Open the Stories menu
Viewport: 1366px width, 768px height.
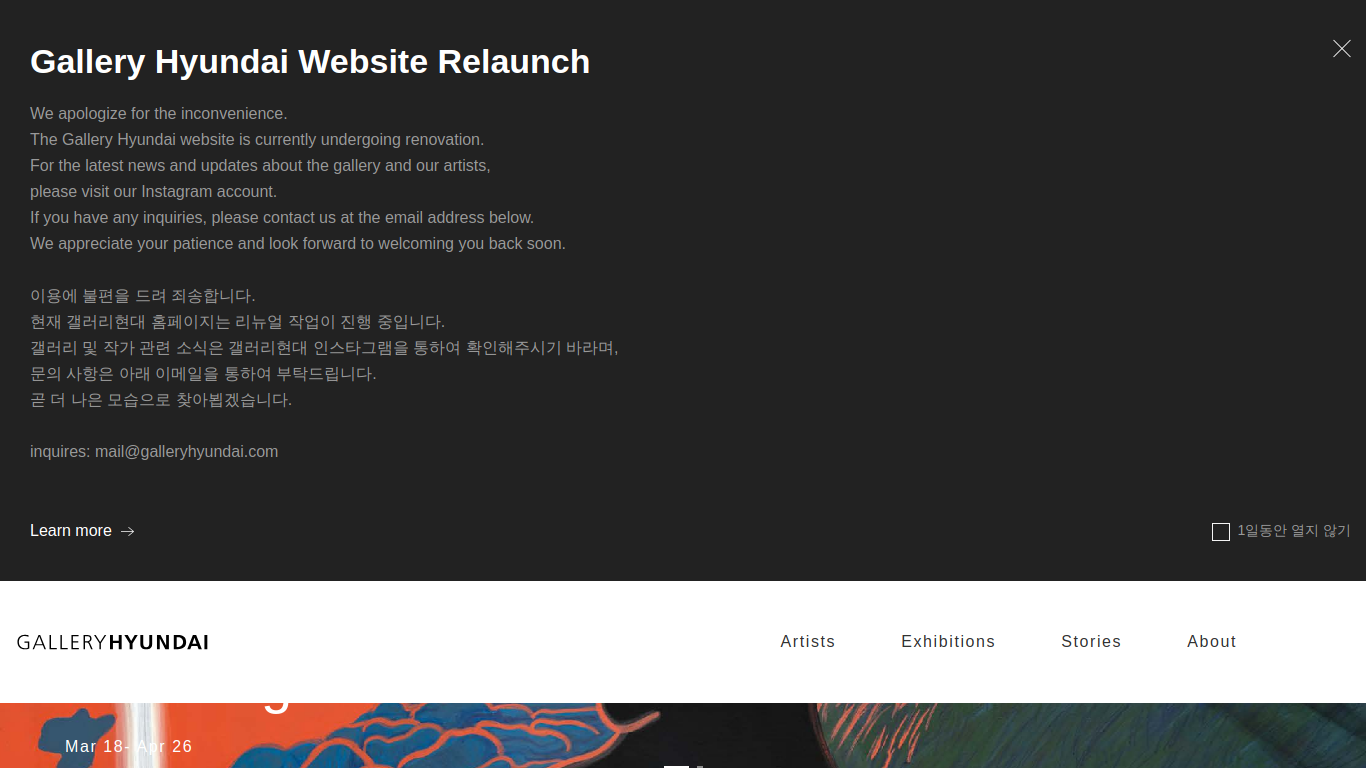1091,642
